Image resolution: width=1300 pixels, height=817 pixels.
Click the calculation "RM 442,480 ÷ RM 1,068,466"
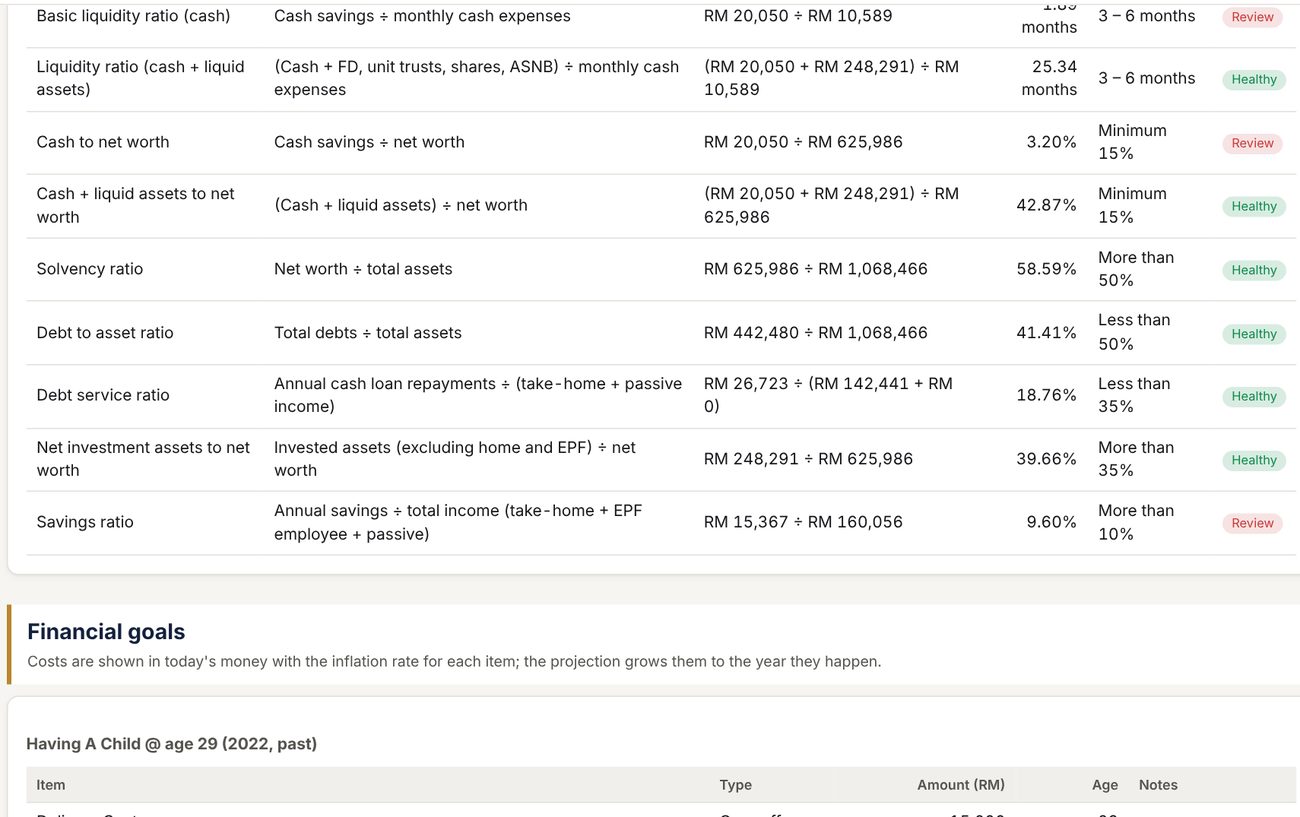click(816, 333)
